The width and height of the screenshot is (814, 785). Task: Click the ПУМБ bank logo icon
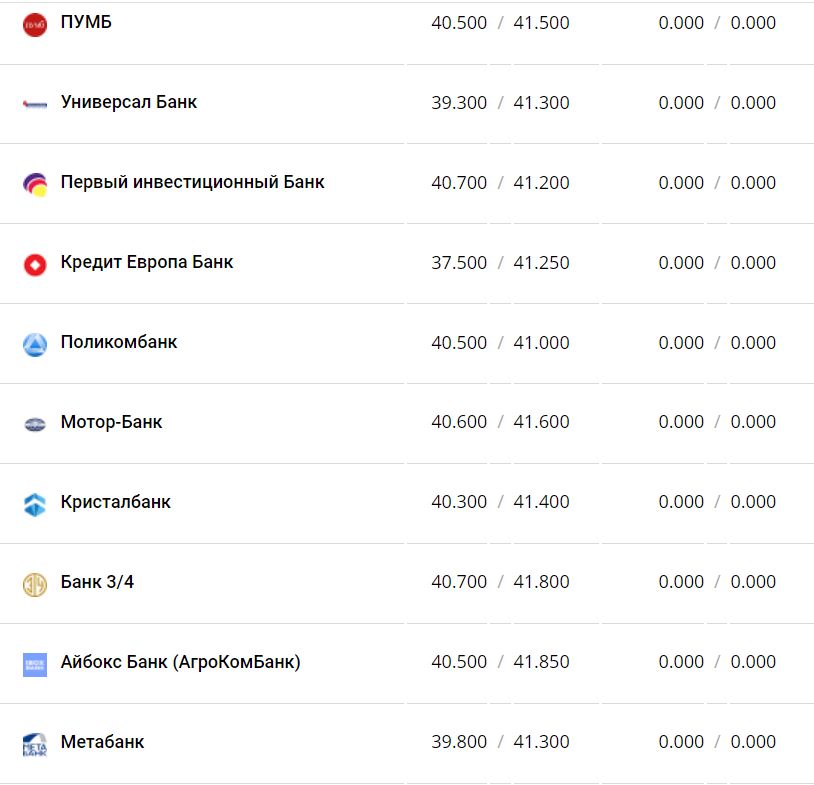(35, 24)
